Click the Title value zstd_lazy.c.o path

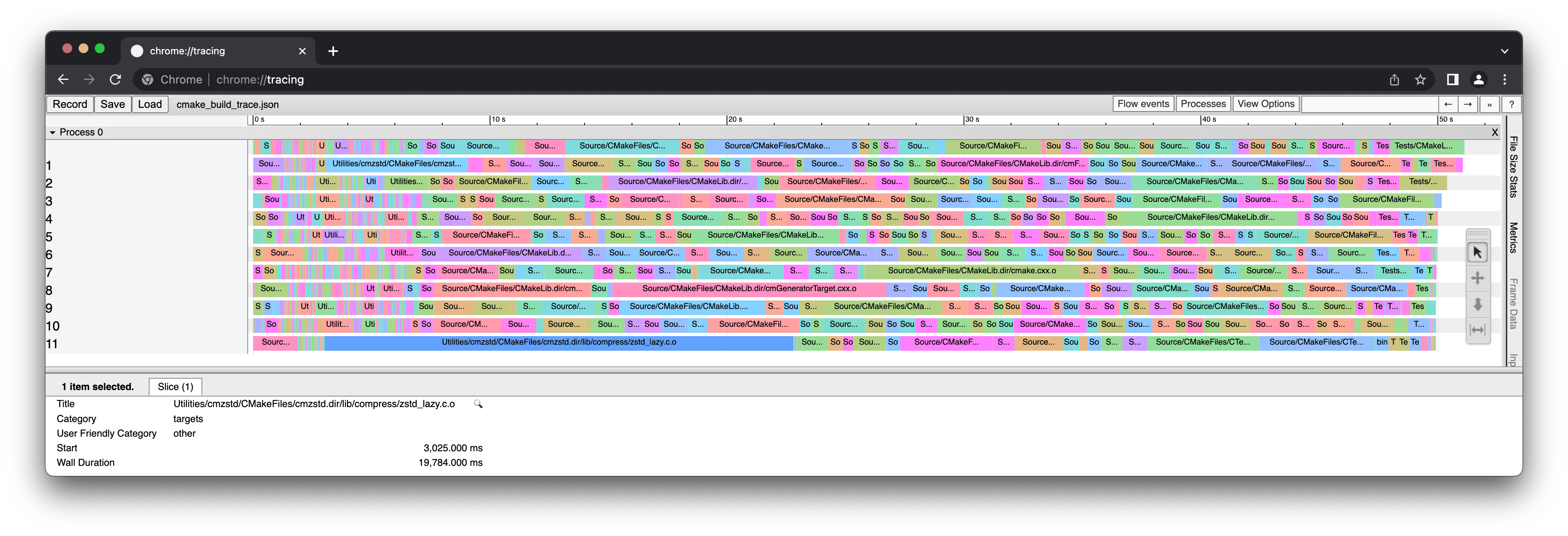(x=314, y=404)
